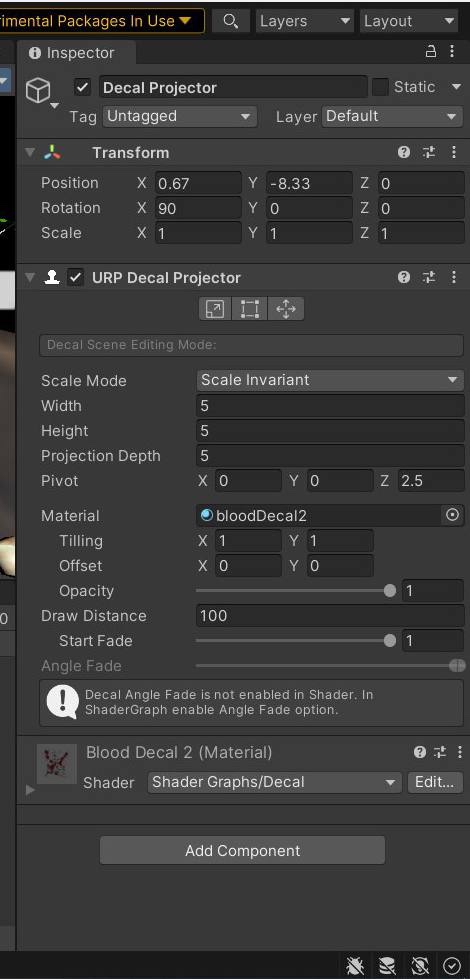Open the Transform component help icon
Viewport: 470px width, 979px height.
click(x=404, y=152)
